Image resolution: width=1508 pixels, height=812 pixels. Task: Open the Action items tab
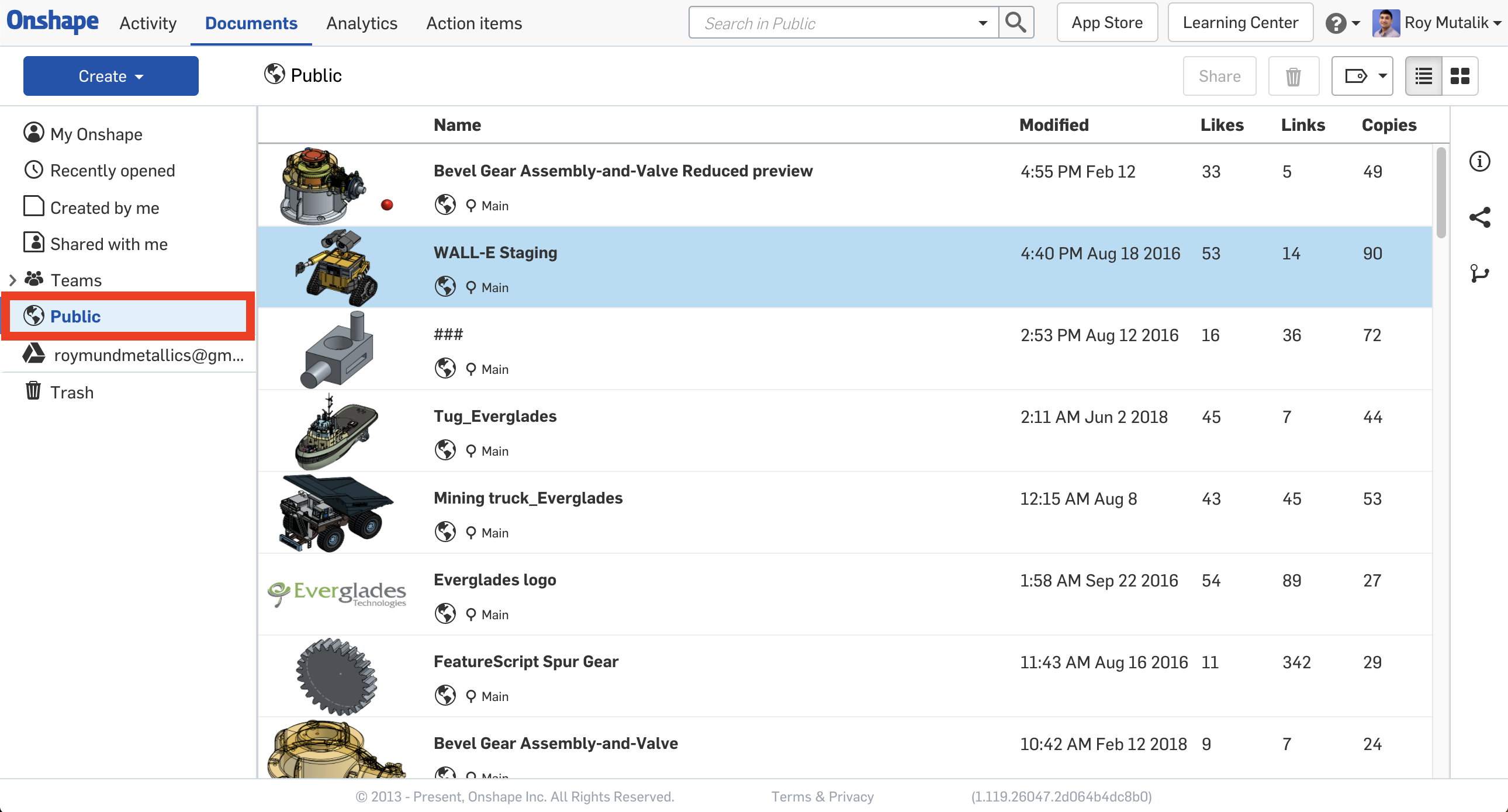coord(473,23)
